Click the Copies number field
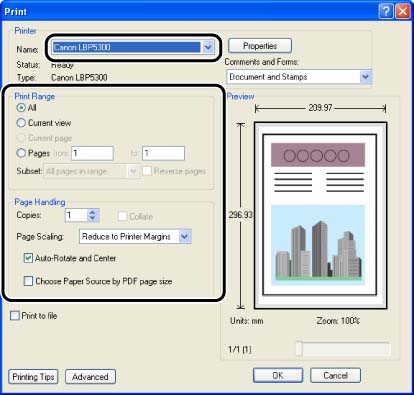Viewport: 414px width, 395px height. 76,215
